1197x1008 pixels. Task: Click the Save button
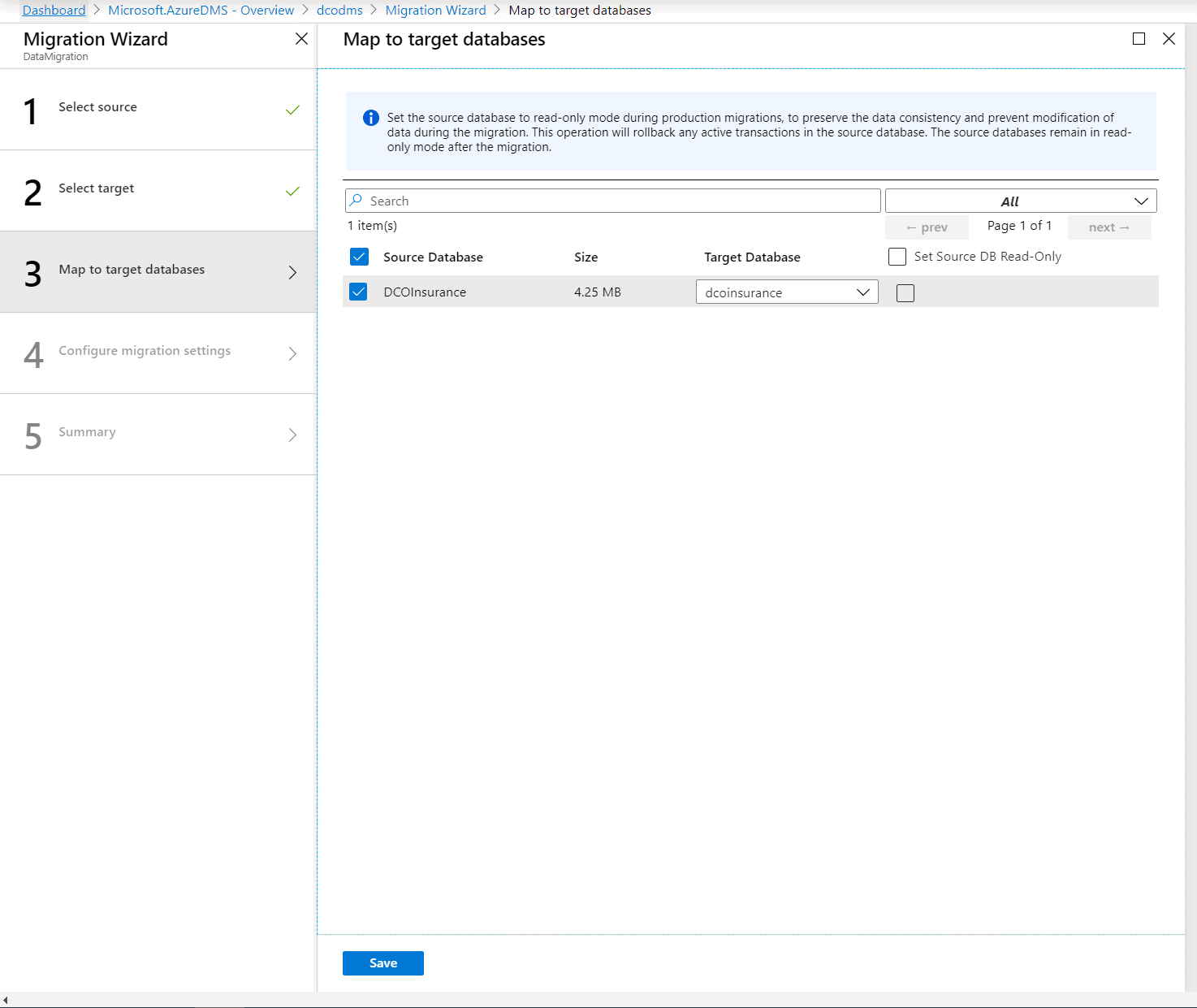382,963
